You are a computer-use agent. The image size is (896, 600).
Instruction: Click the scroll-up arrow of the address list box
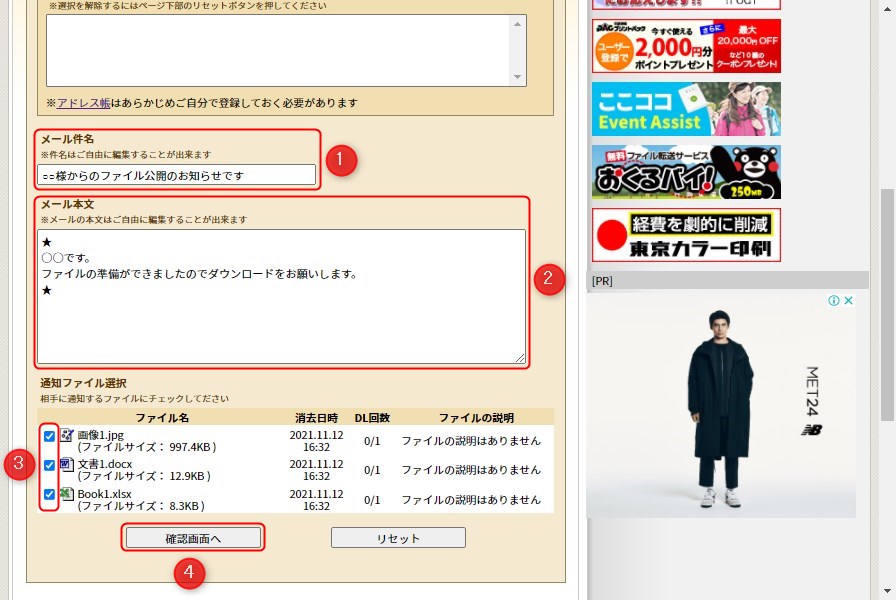518,22
